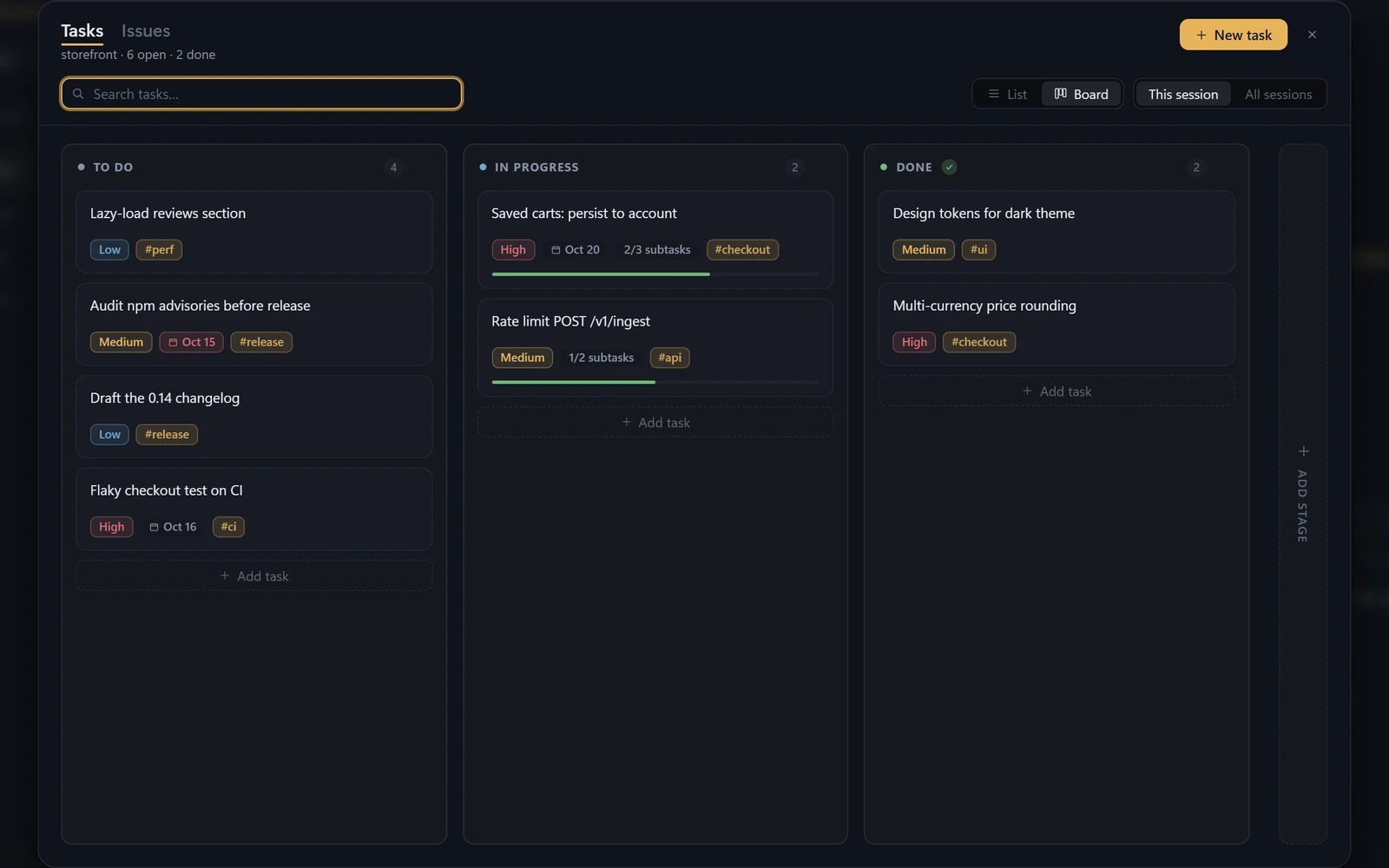Click the #ui tag
This screenshot has width=1389, height=868.
coord(978,250)
